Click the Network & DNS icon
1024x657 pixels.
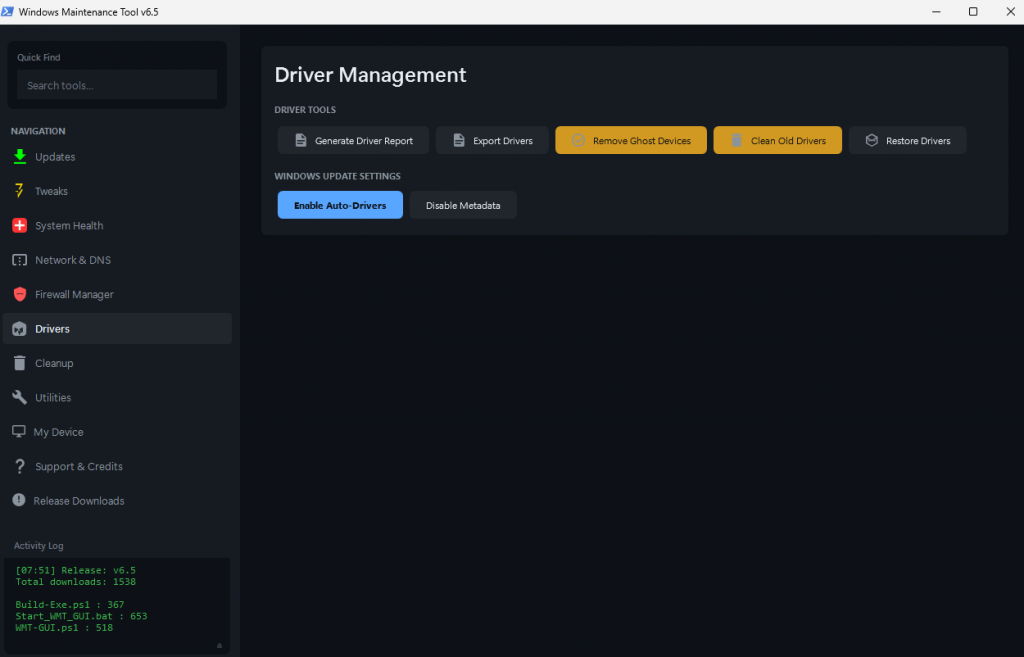20,260
